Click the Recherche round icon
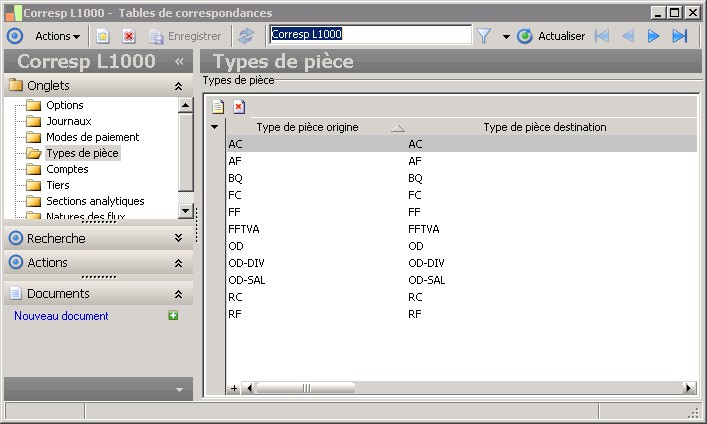The height and width of the screenshot is (424, 707). point(16,238)
